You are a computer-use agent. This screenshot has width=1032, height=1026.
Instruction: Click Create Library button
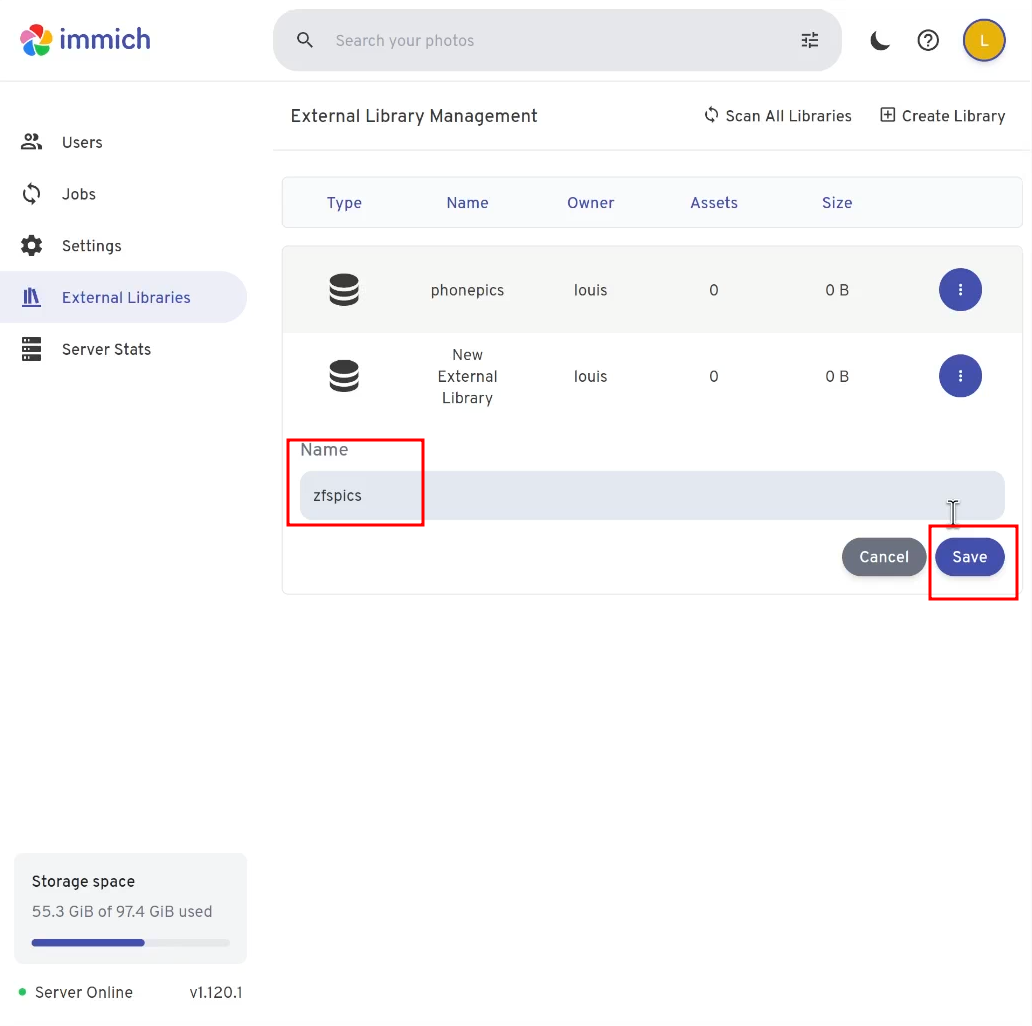tap(942, 116)
